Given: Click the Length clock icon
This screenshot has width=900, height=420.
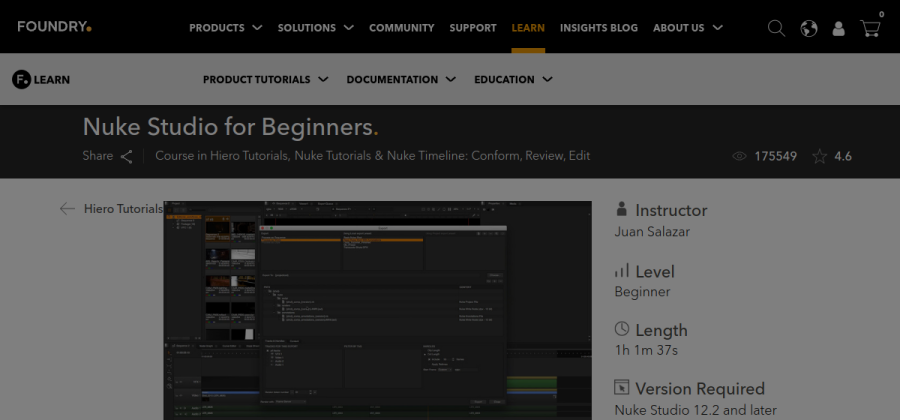Looking at the screenshot, I should pyautogui.click(x=622, y=329).
